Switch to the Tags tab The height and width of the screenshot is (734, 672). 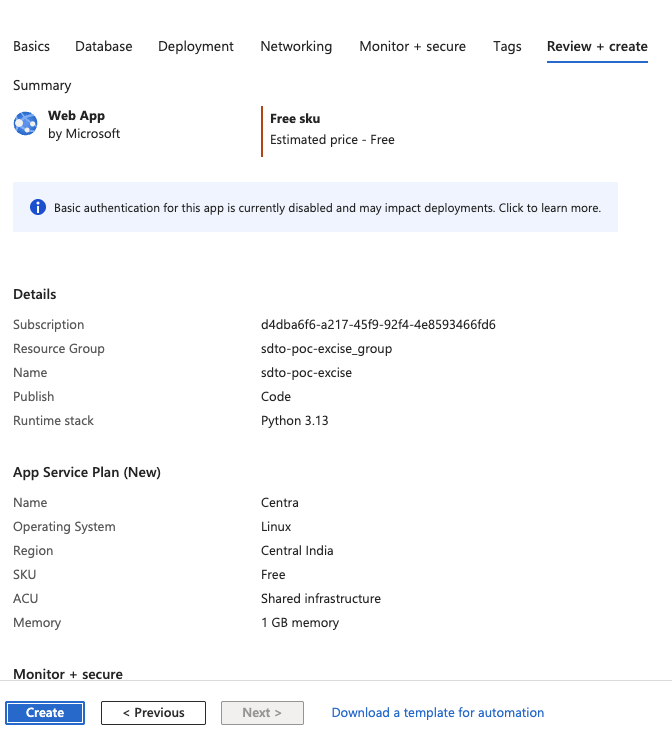coord(507,46)
